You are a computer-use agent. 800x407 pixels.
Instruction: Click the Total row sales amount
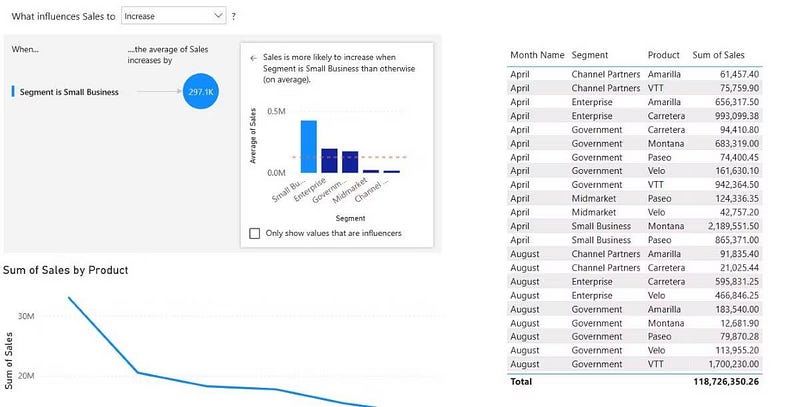coord(726,381)
